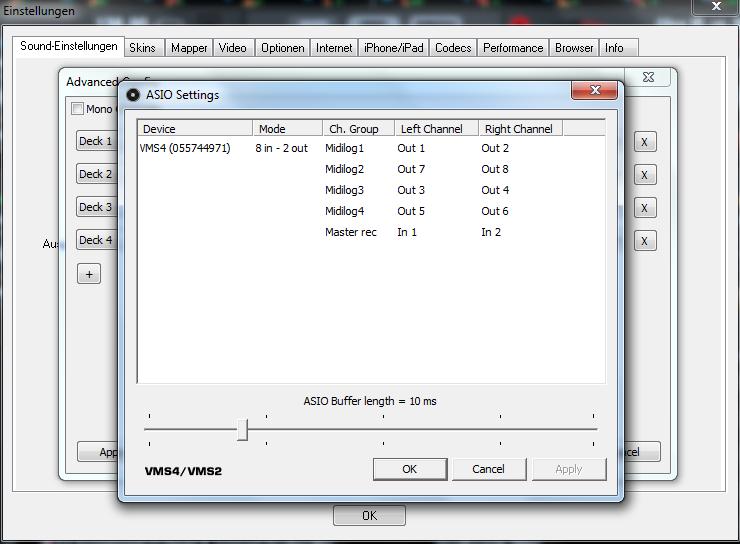Screen dimensions: 740x544
Task: Switch to the Video tab
Action: (233, 48)
